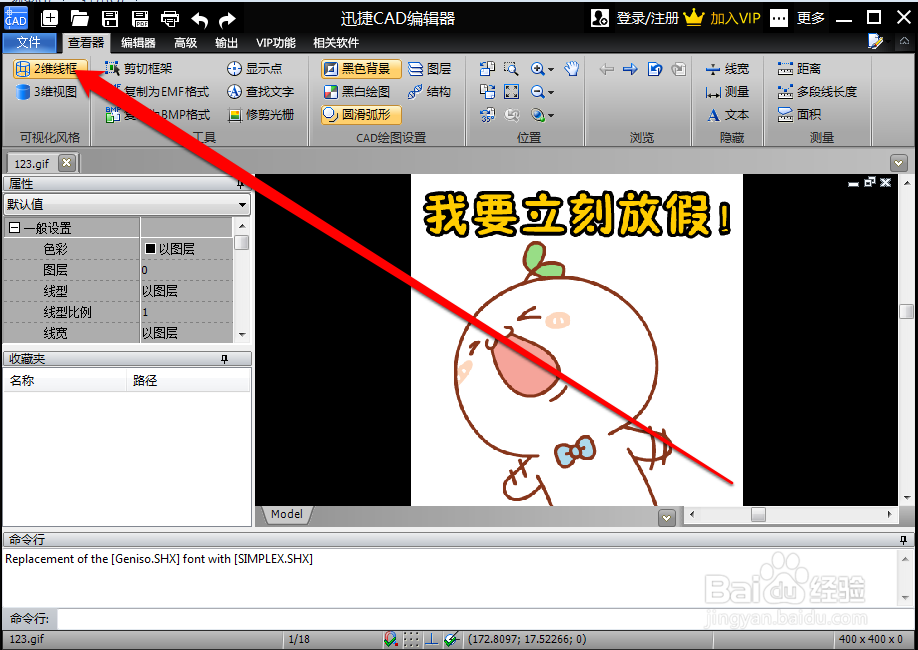Pin the 命令行 command line panel
The height and width of the screenshot is (650, 918).
pyautogui.click(x=903, y=539)
